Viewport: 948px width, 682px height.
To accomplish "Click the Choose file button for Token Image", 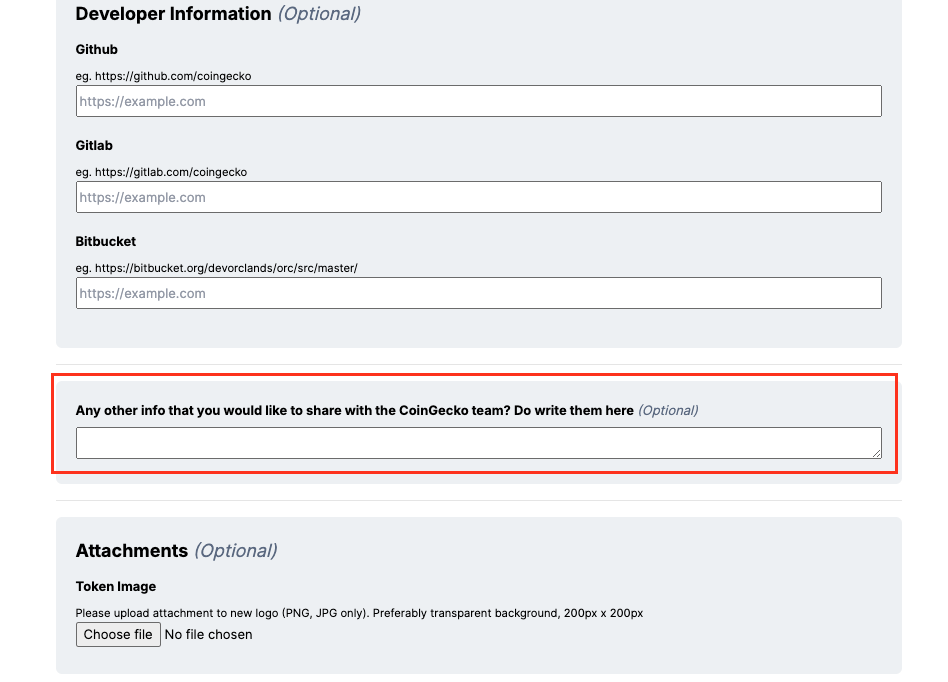I will pos(118,634).
